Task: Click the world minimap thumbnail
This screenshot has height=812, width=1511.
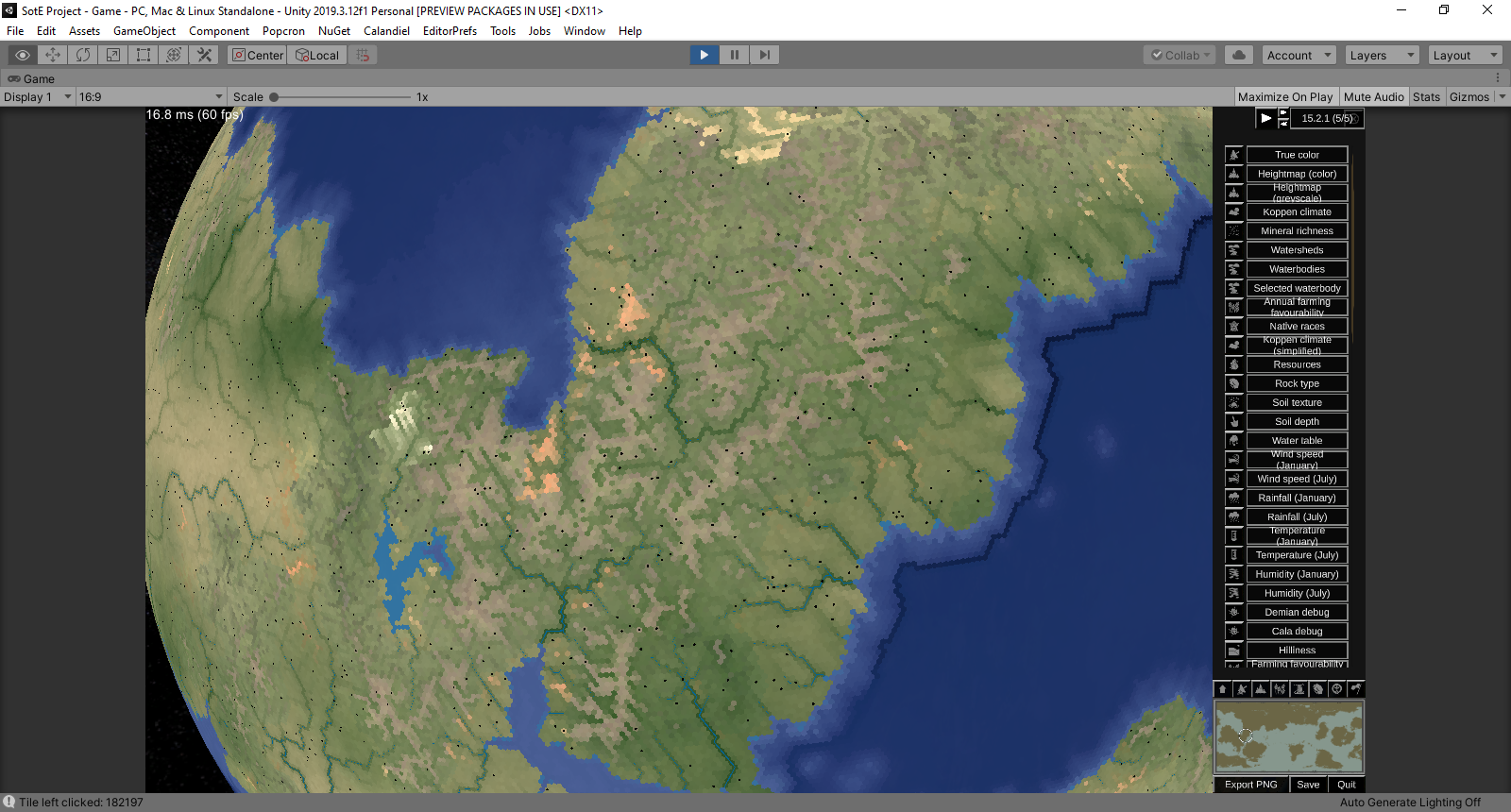Action: [x=1289, y=736]
